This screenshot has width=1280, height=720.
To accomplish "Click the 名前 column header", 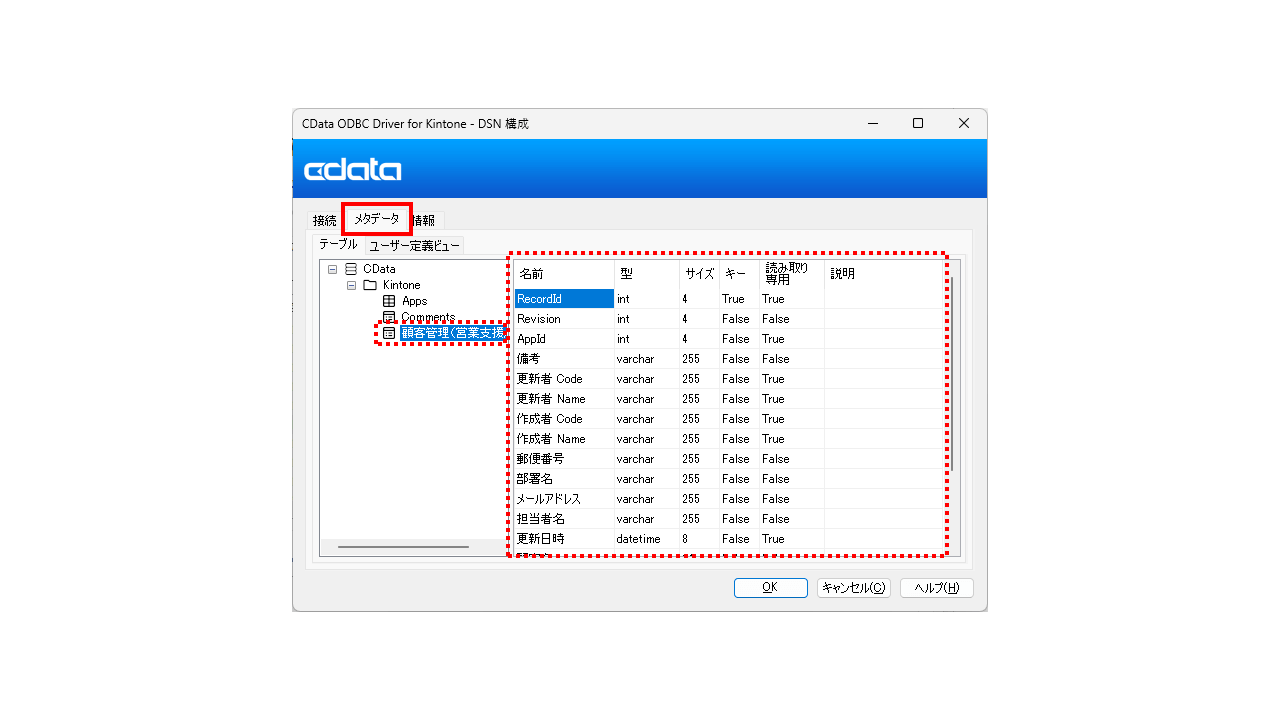I will [x=564, y=274].
